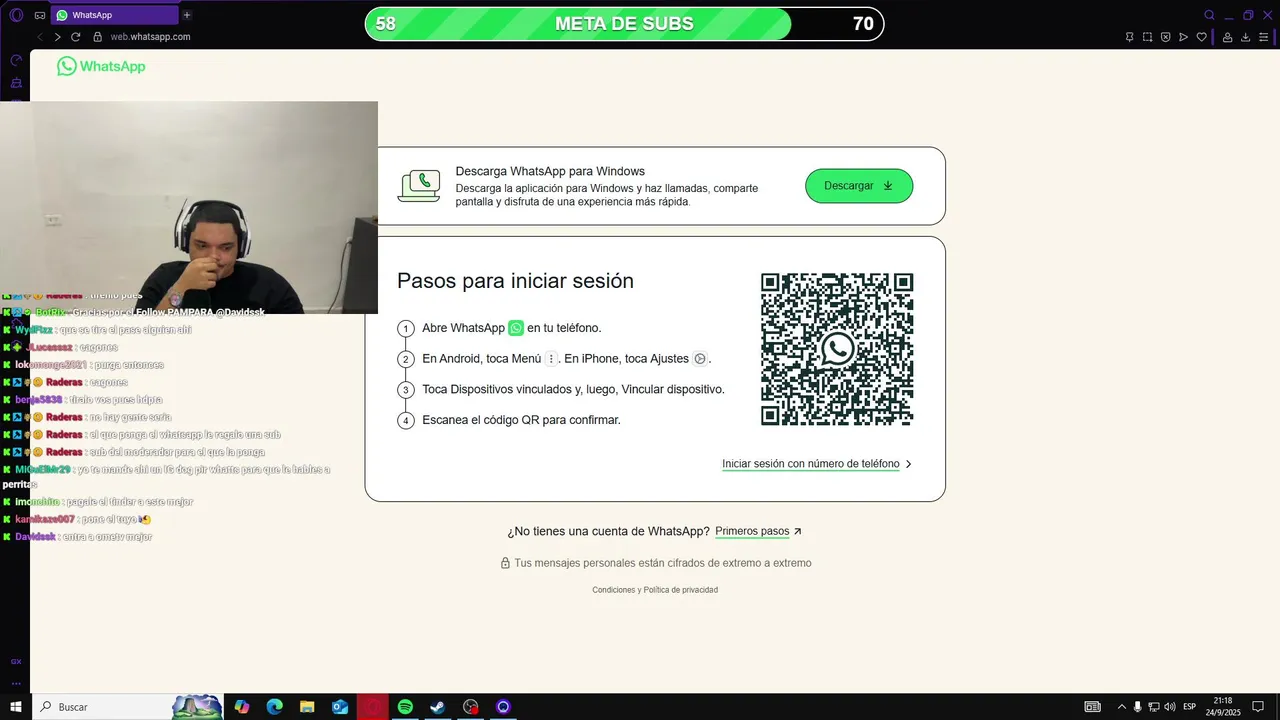The width and height of the screenshot is (1280, 720).
Task: View site security padlock info
Action: pyautogui.click(x=98, y=37)
